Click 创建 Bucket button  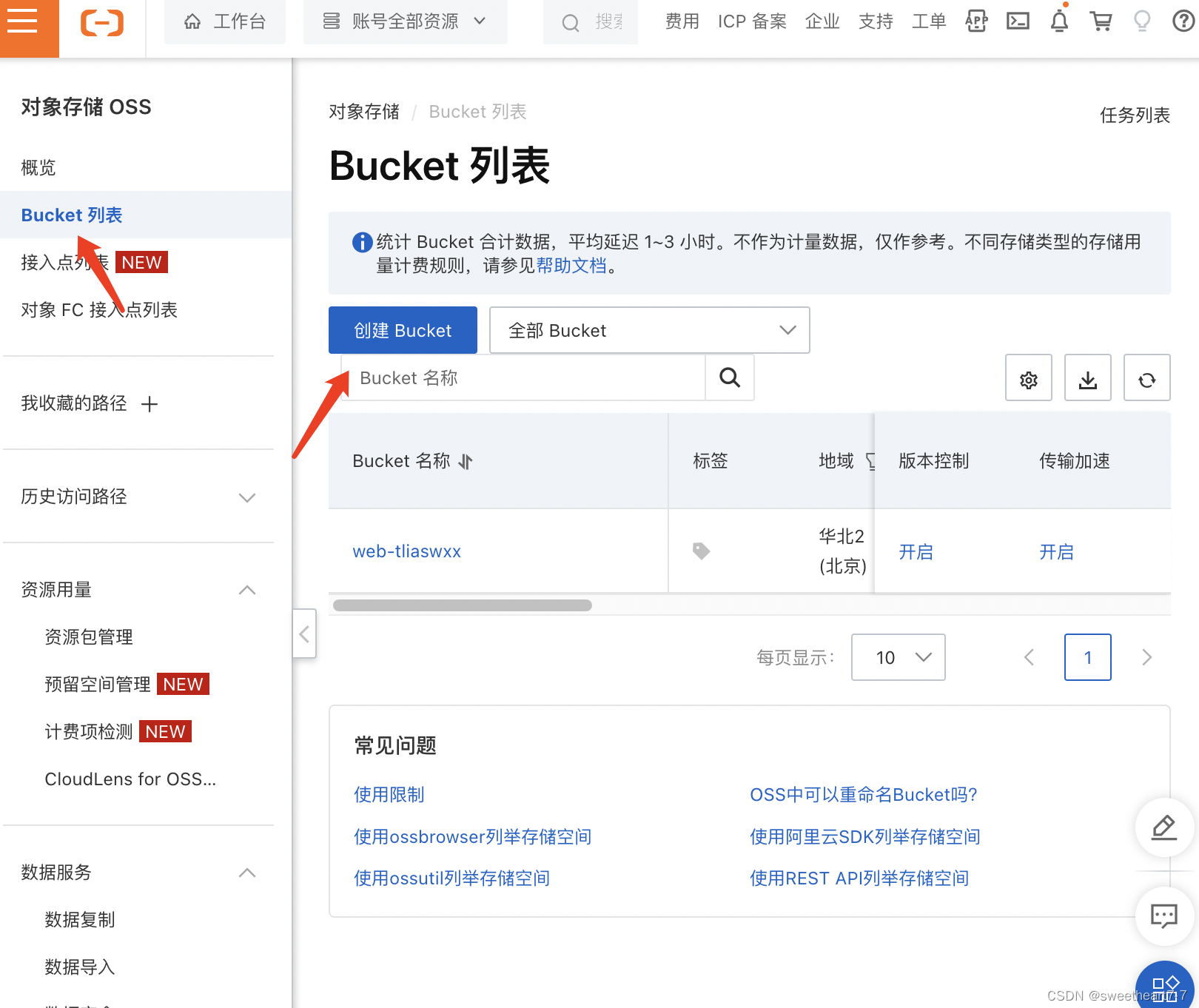(x=403, y=330)
